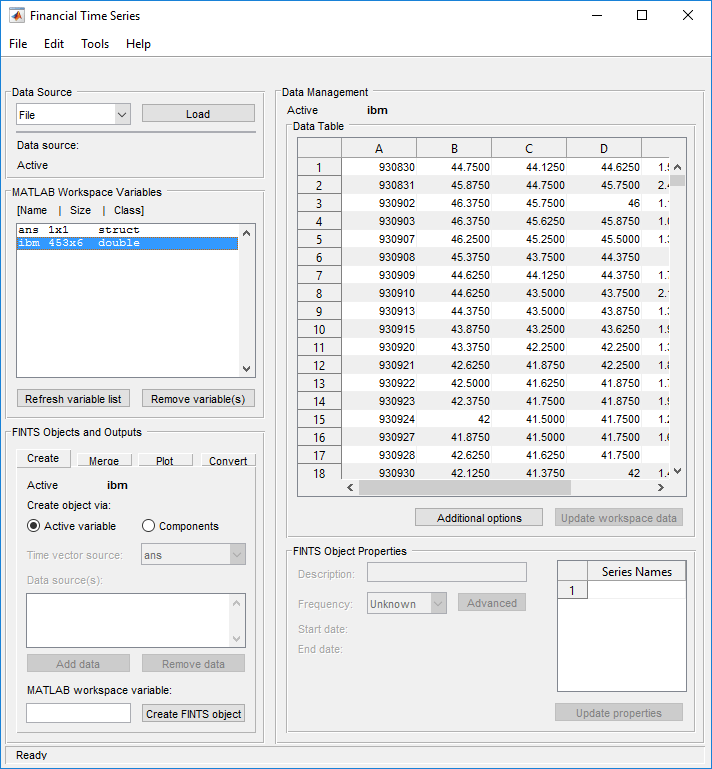Click the MATLAB workspace variable input field
712x769 pixels.
78,713
